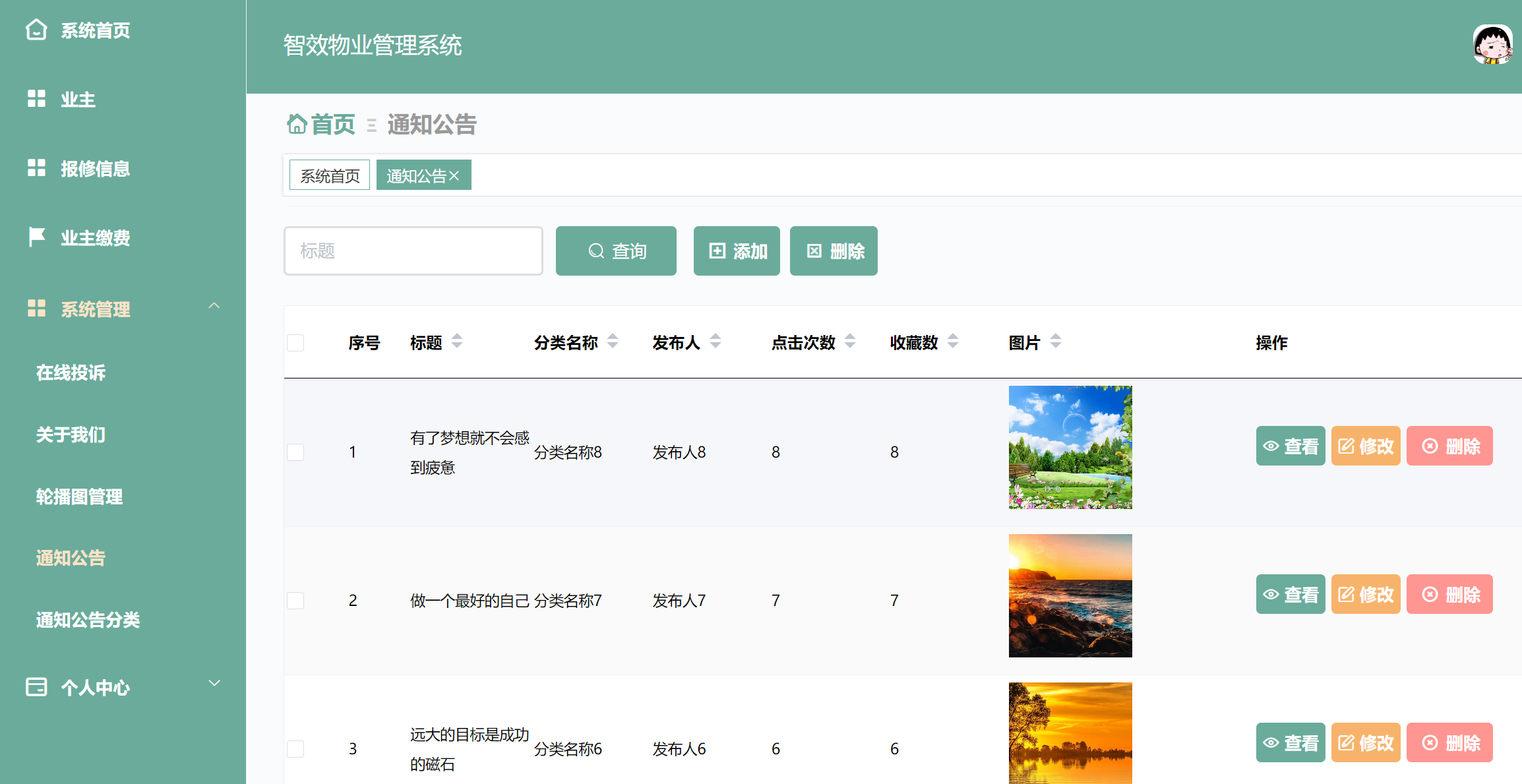Image resolution: width=1522 pixels, height=784 pixels.
Task: Sort by the 分类名称 column arrows
Action: pyautogui.click(x=613, y=342)
